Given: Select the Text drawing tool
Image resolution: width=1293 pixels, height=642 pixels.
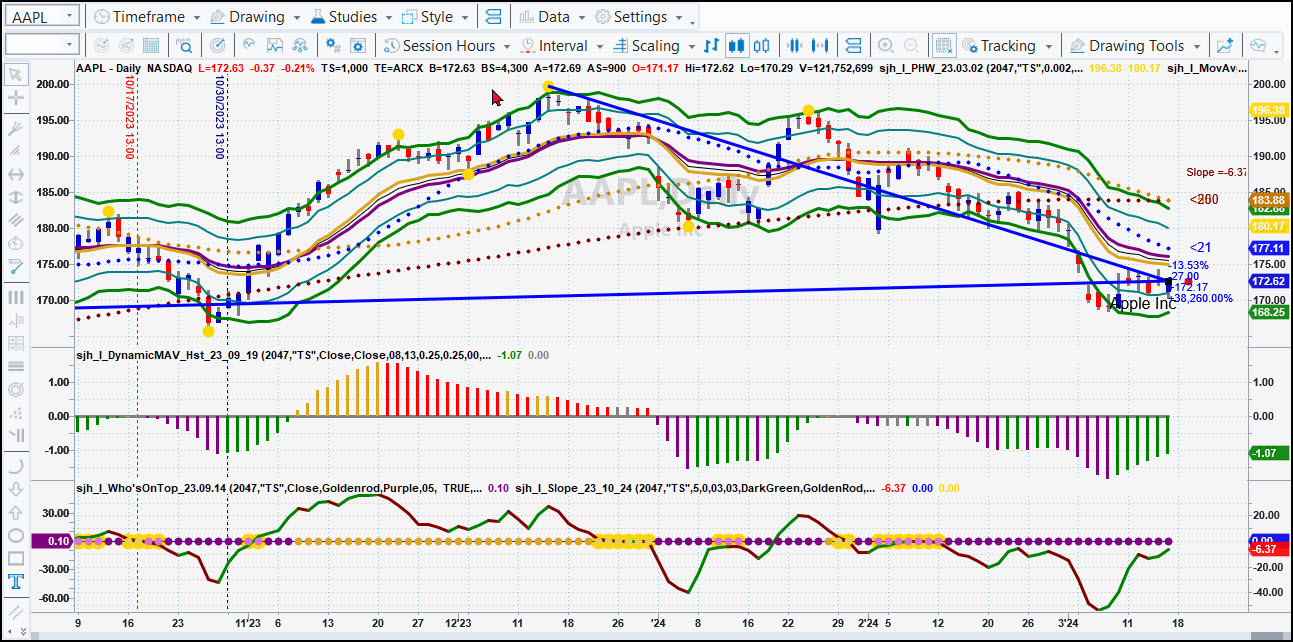Looking at the screenshot, I should [x=16, y=582].
